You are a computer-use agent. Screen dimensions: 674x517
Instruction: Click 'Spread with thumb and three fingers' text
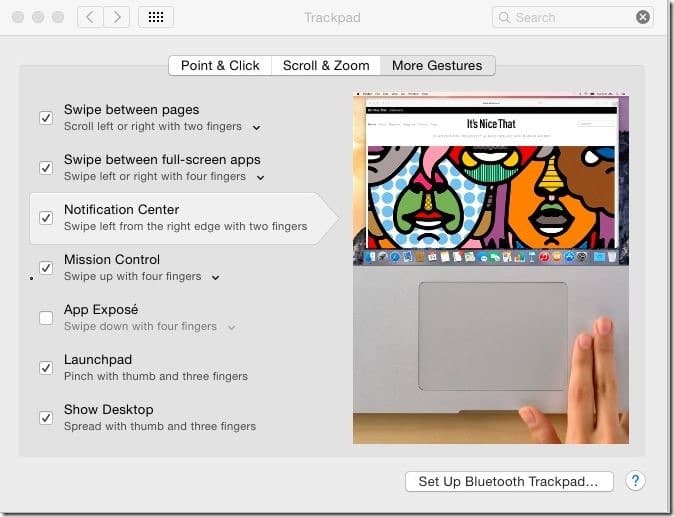coord(160,426)
